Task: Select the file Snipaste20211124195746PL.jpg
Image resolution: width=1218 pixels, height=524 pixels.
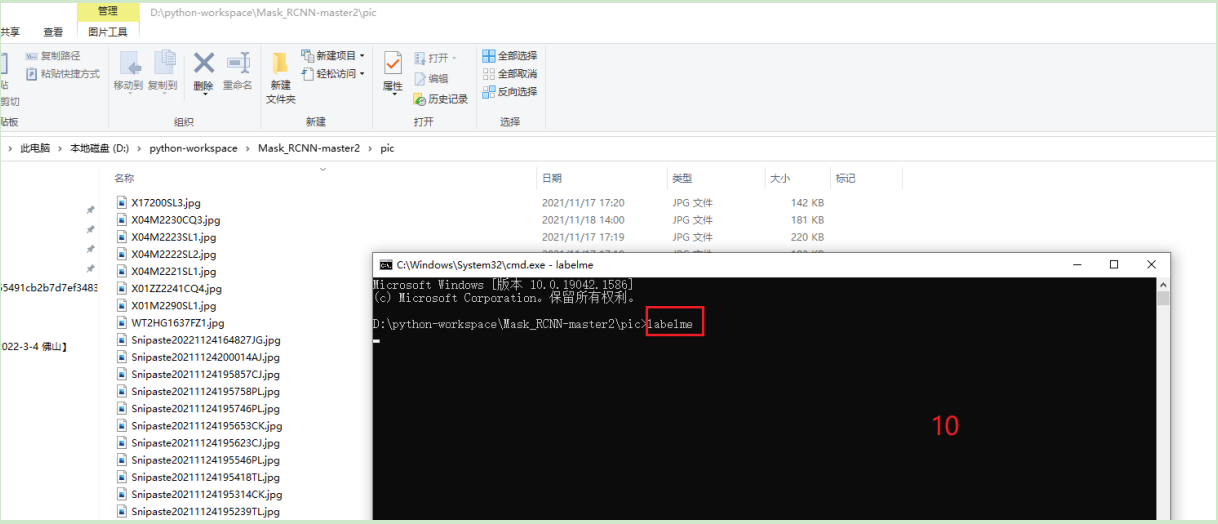Action: (205, 408)
